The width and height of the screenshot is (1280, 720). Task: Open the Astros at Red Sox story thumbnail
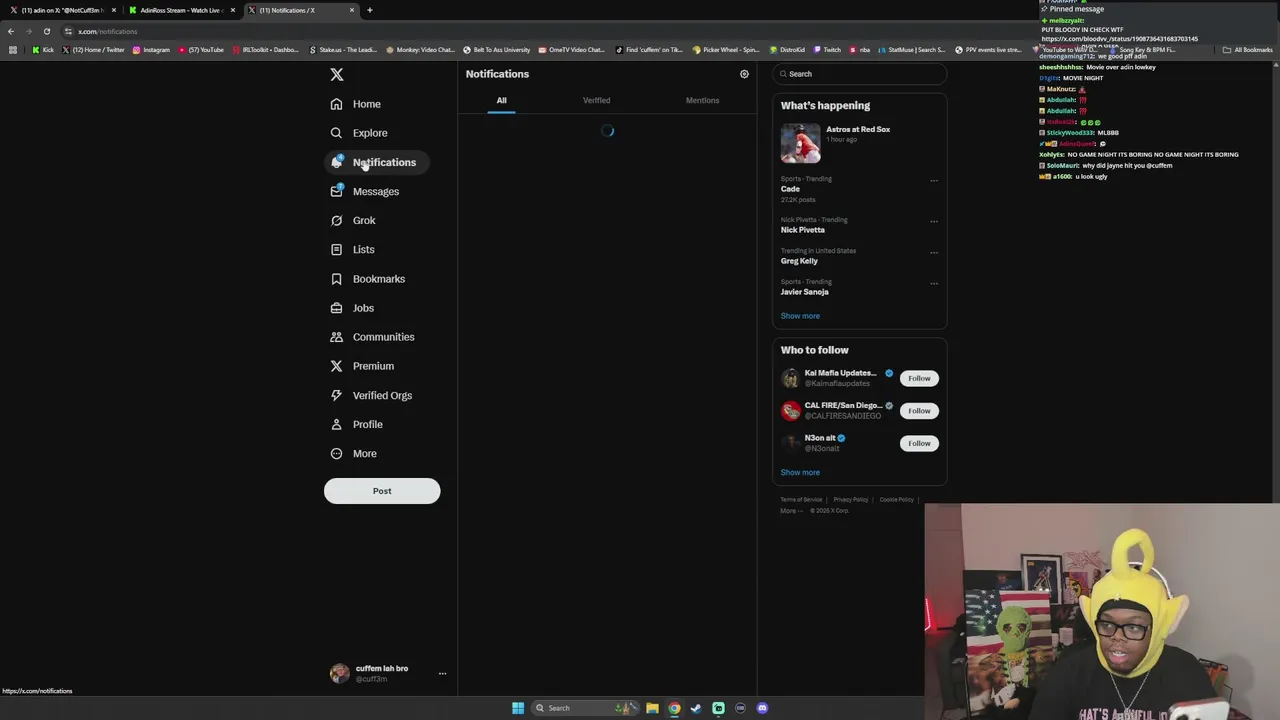[x=801, y=143]
